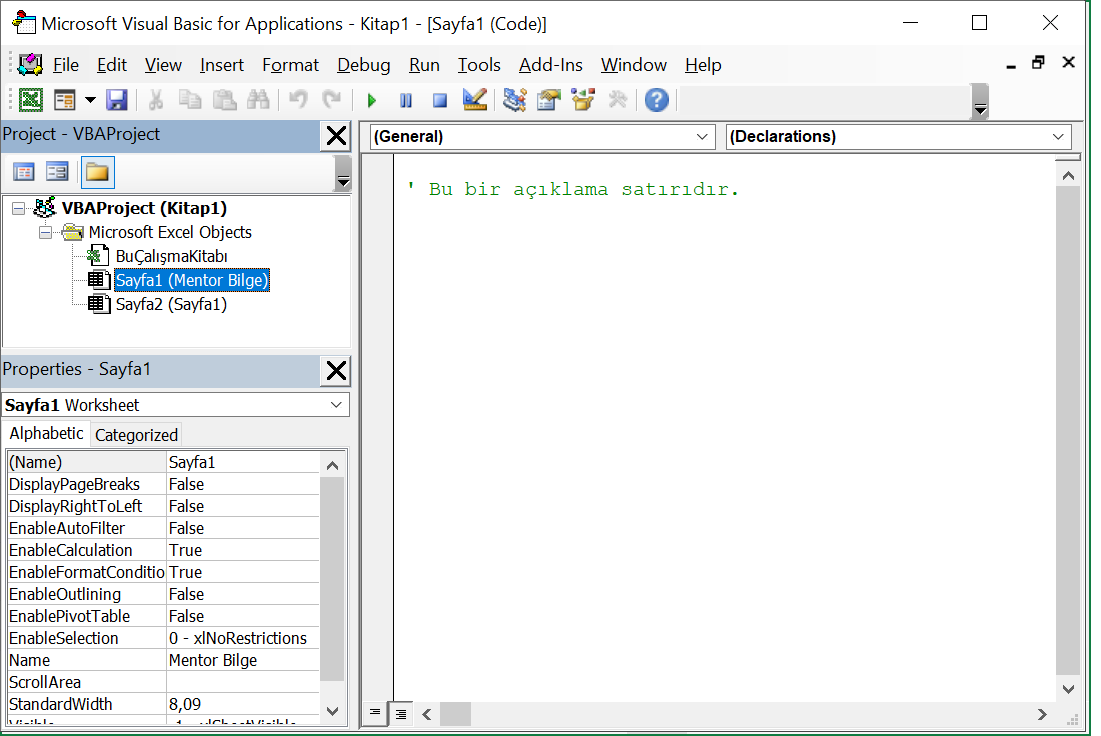The image size is (1101, 736).
Task: Open Toolbox icon with wrench and hammer
Action: click(617, 100)
